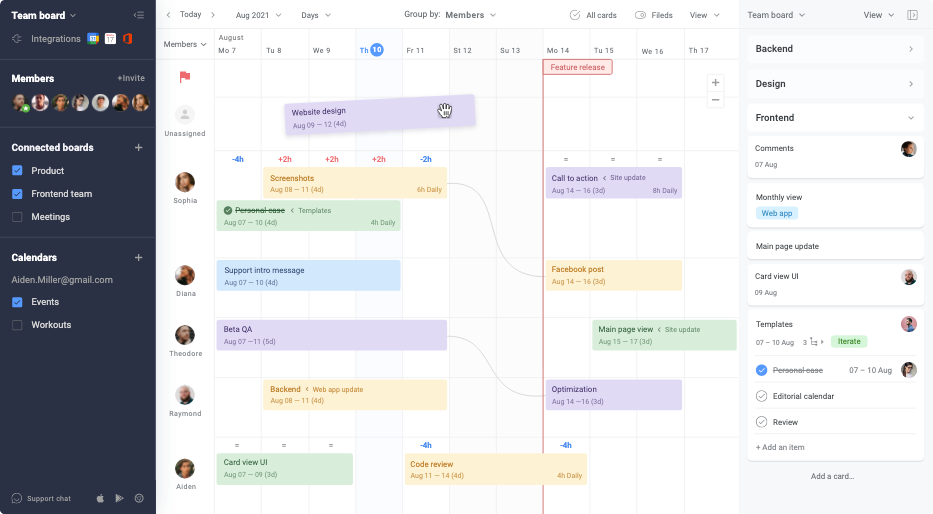Click the Unassigned avatar icon

[185, 114]
